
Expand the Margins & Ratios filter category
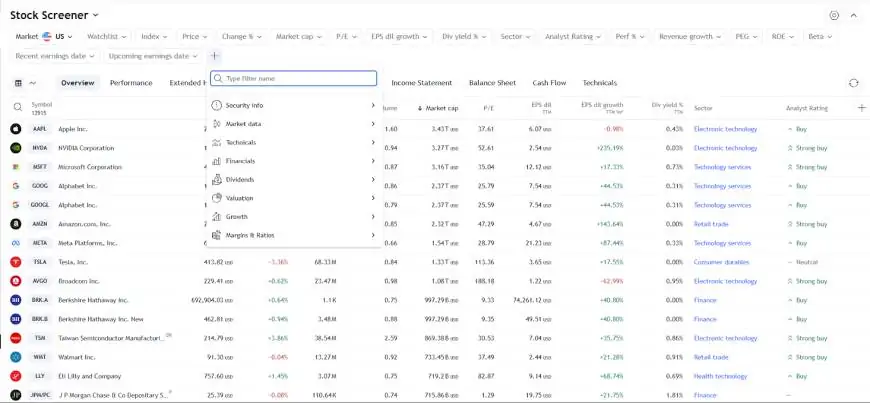[x=294, y=235]
